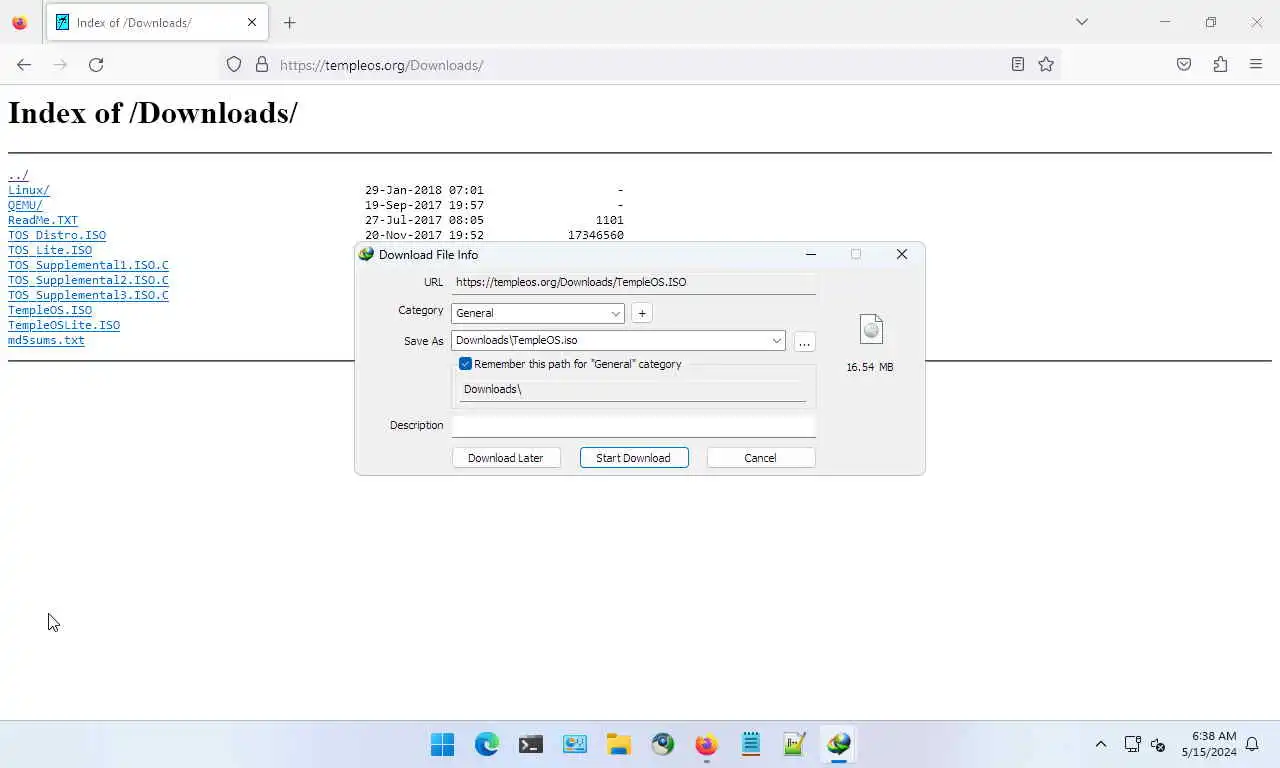Screen dimensions: 1280x768
Task: Click the Firefox view icon in tab bar
Action: (20, 22)
